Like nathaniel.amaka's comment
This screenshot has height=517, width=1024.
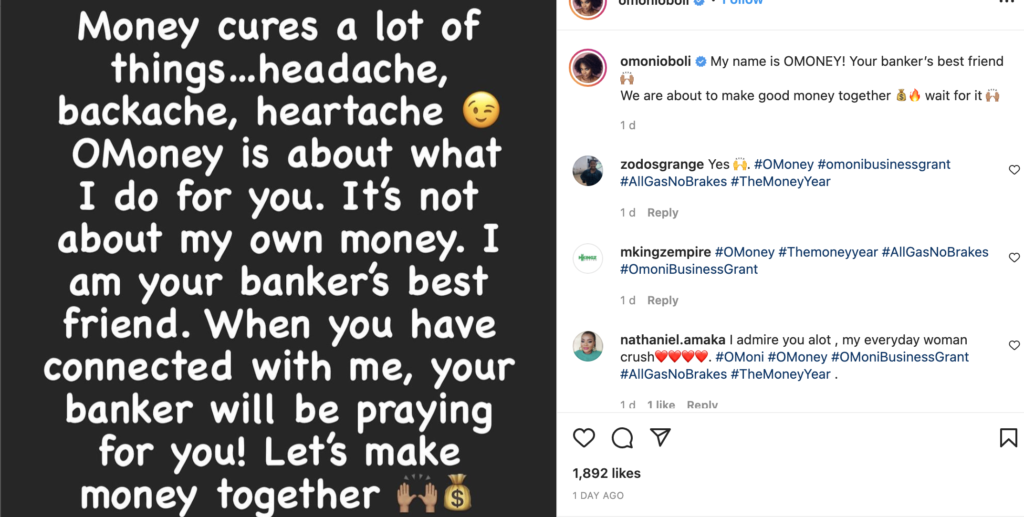point(1014,345)
